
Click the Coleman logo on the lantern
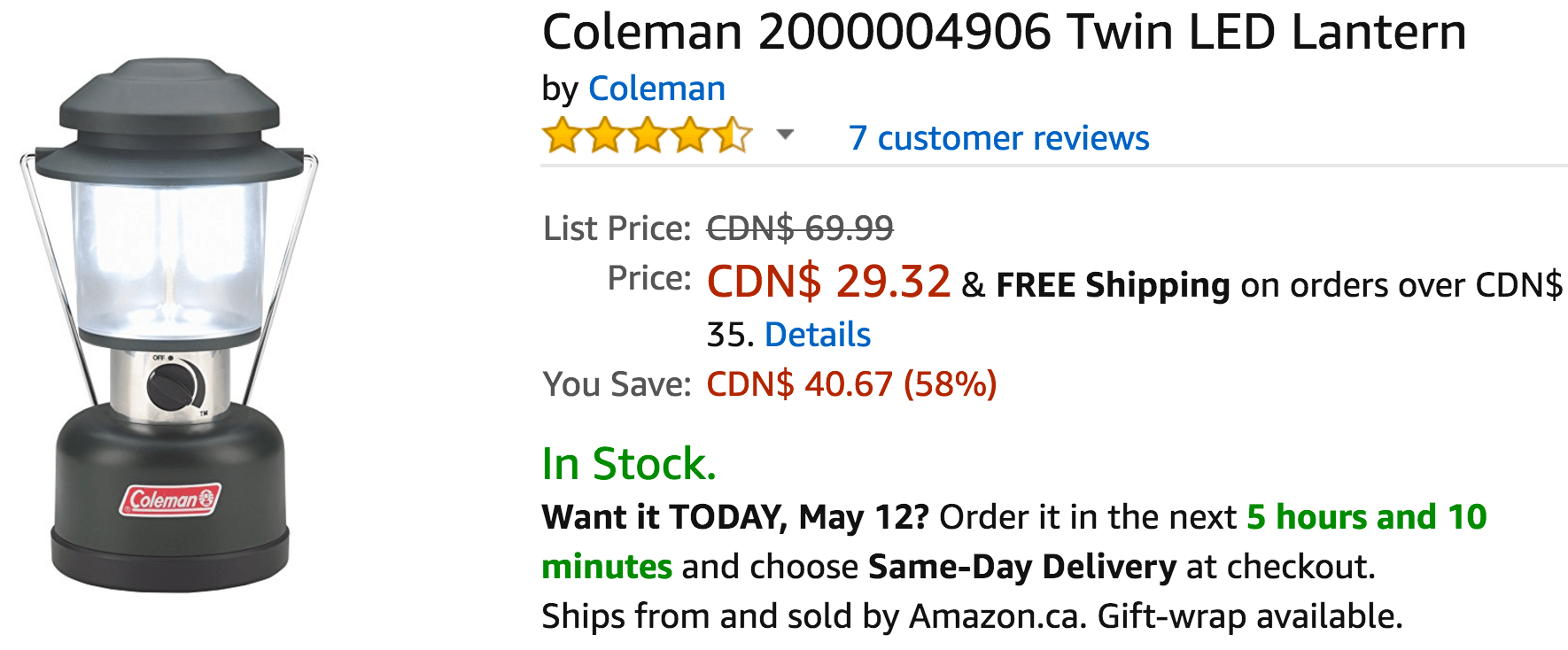click(x=170, y=499)
